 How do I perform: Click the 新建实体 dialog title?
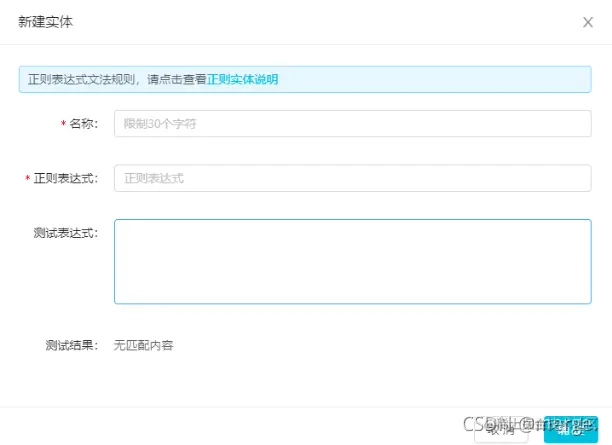pos(45,22)
